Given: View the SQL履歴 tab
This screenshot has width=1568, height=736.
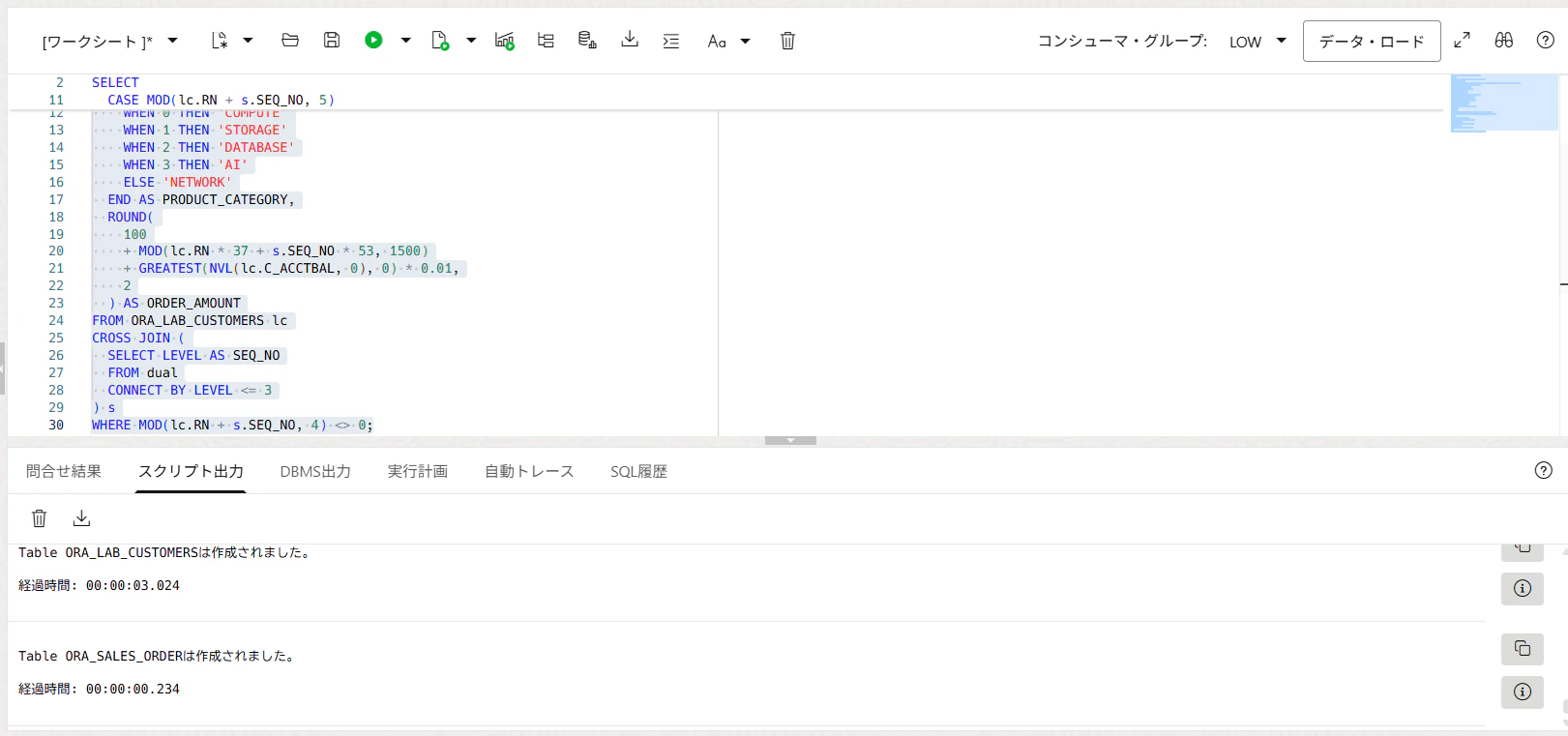Looking at the screenshot, I should 638,471.
